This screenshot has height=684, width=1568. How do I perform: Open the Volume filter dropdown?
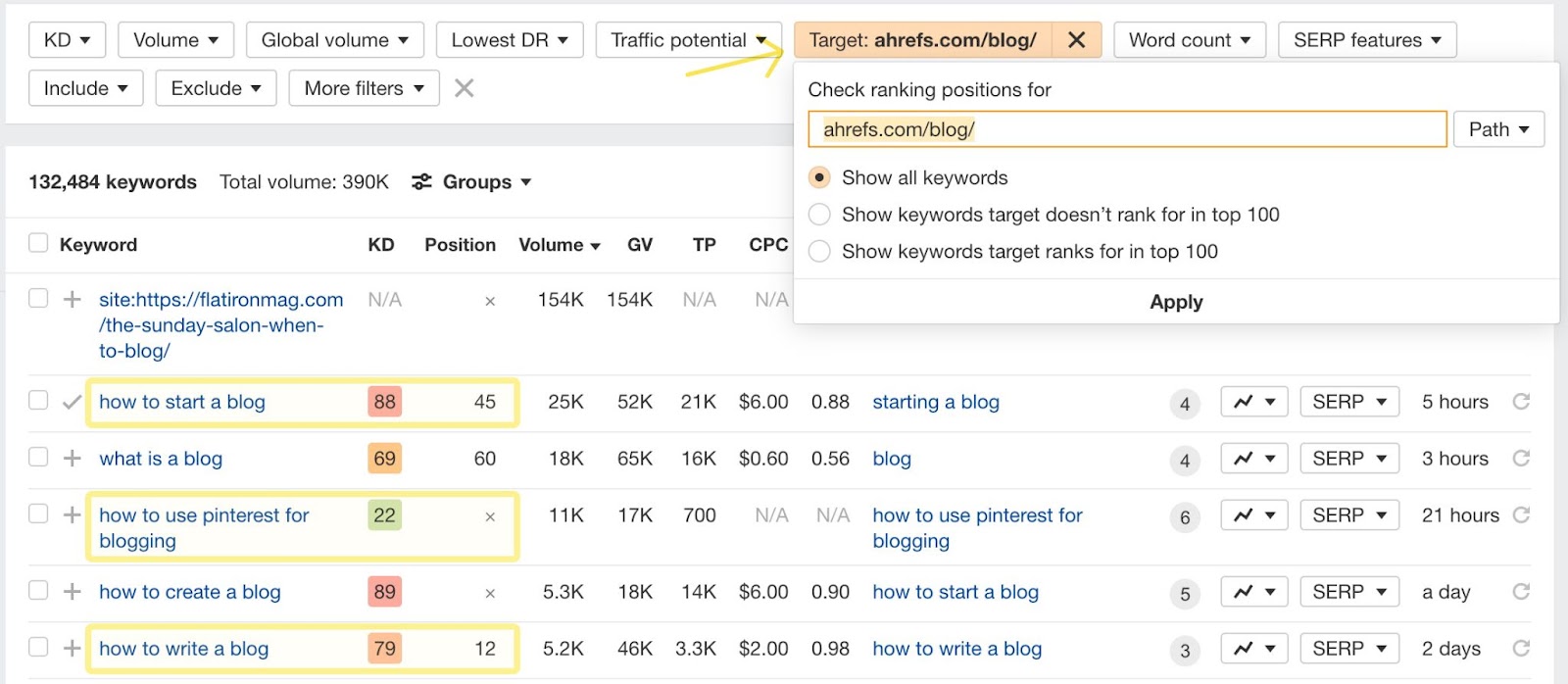(x=176, y=40)
